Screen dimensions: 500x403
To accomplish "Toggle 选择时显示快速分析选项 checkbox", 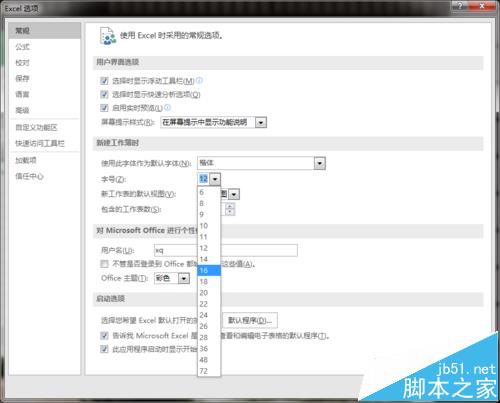I will tap(104, 94).
